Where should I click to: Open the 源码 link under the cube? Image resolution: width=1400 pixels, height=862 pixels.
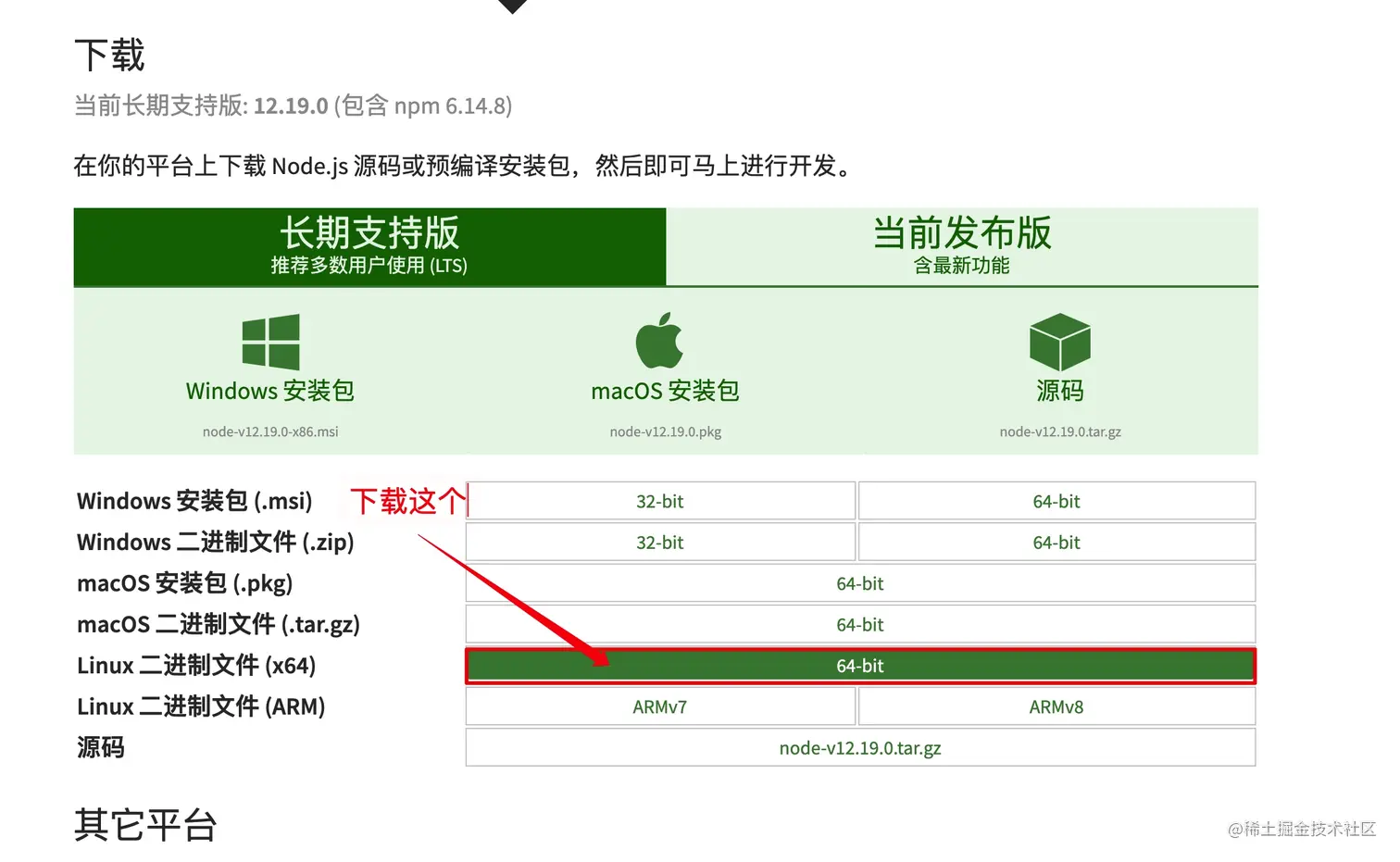coord(1060,391)
